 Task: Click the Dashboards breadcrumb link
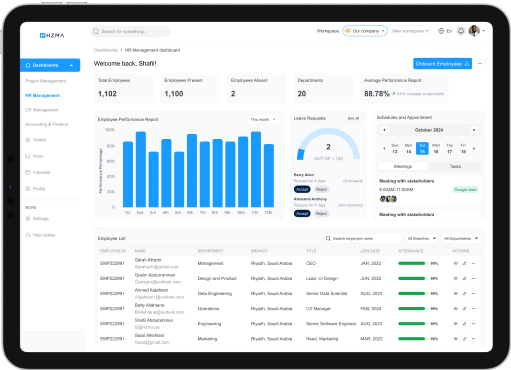pos(106,50)
